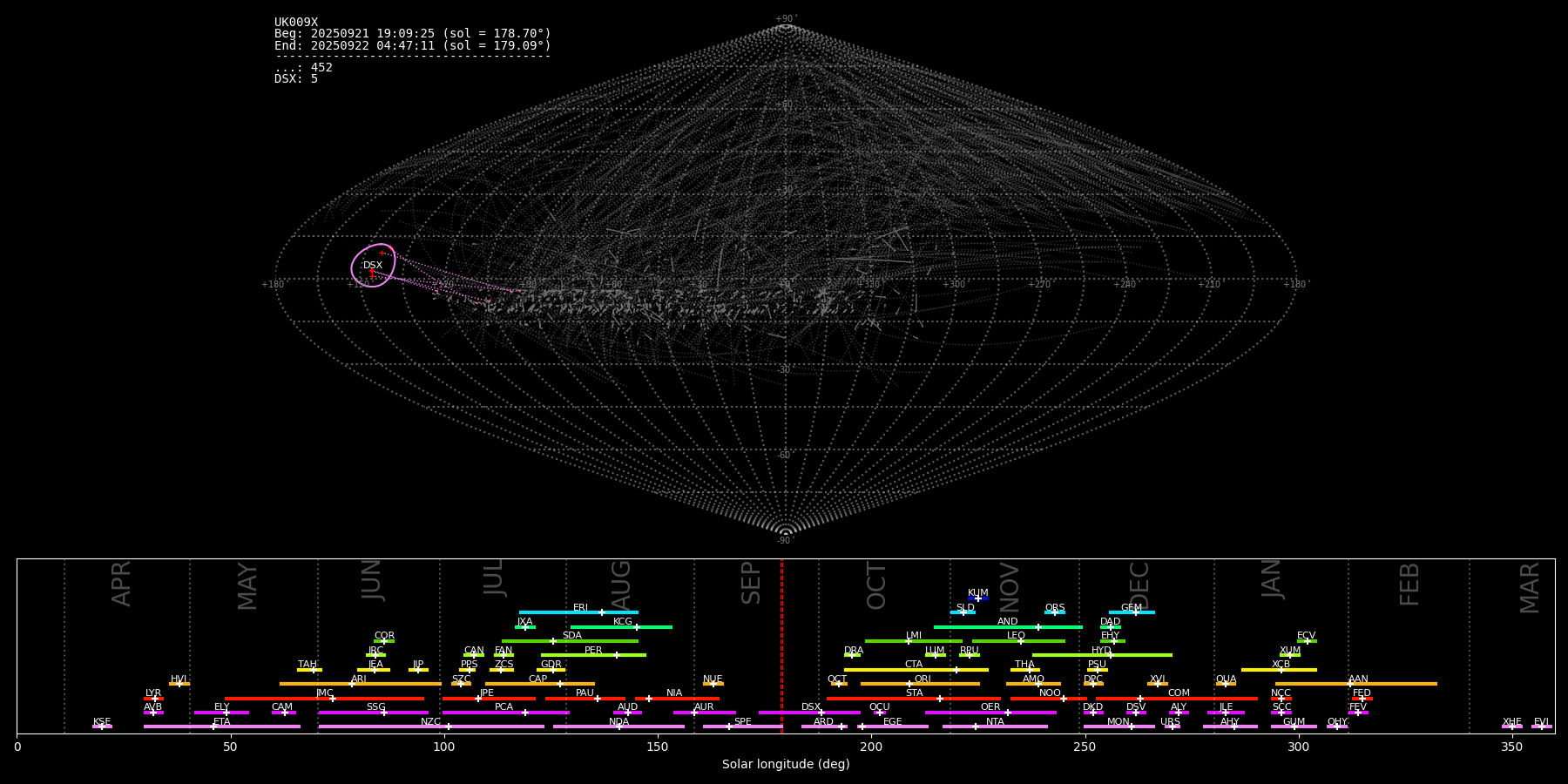Click the orange AAN shower activity bar
The image size is (1568, 784).
(x=1356, y=684)
